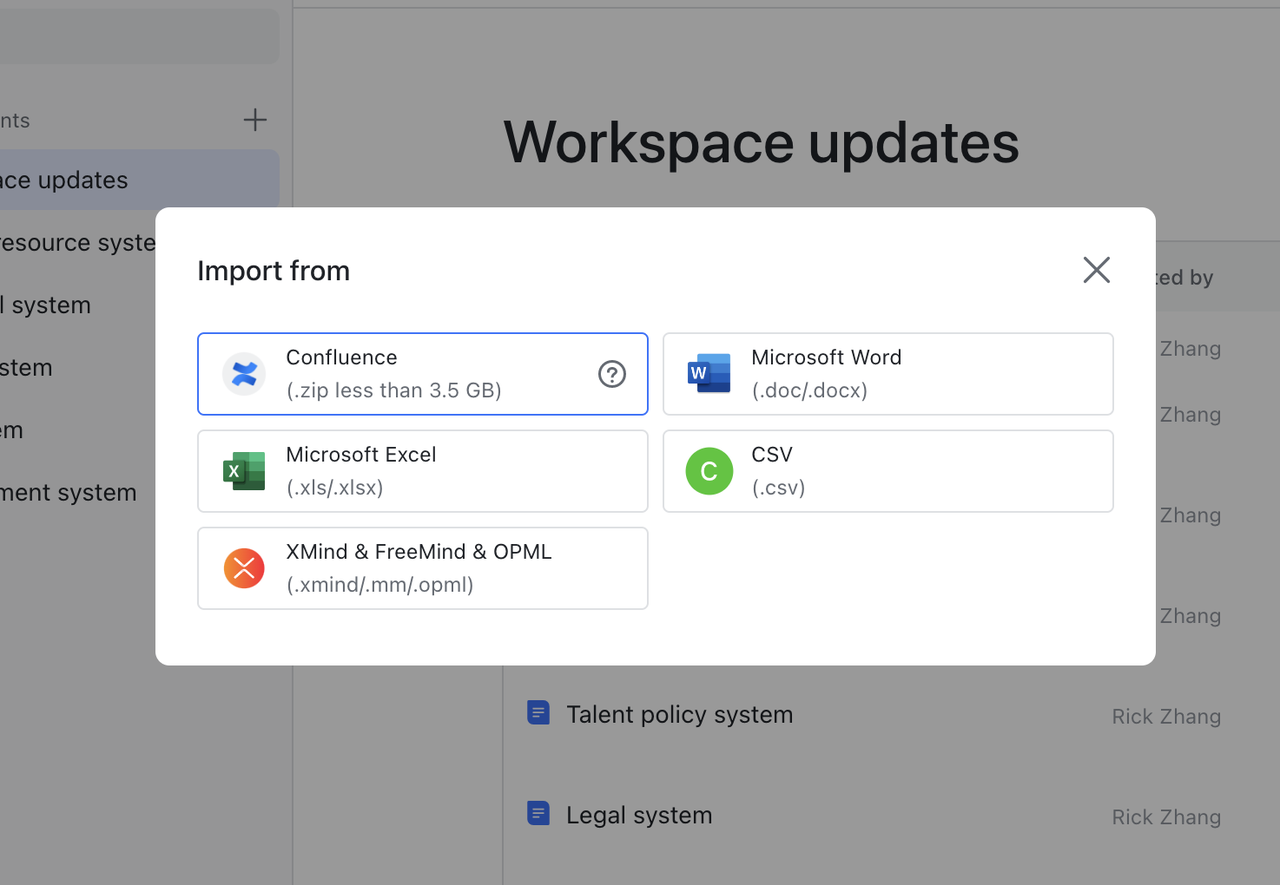The width and height of the screenshot is (1280, 885).
Task: Select the Confluence import option
Action: point(400,374)
